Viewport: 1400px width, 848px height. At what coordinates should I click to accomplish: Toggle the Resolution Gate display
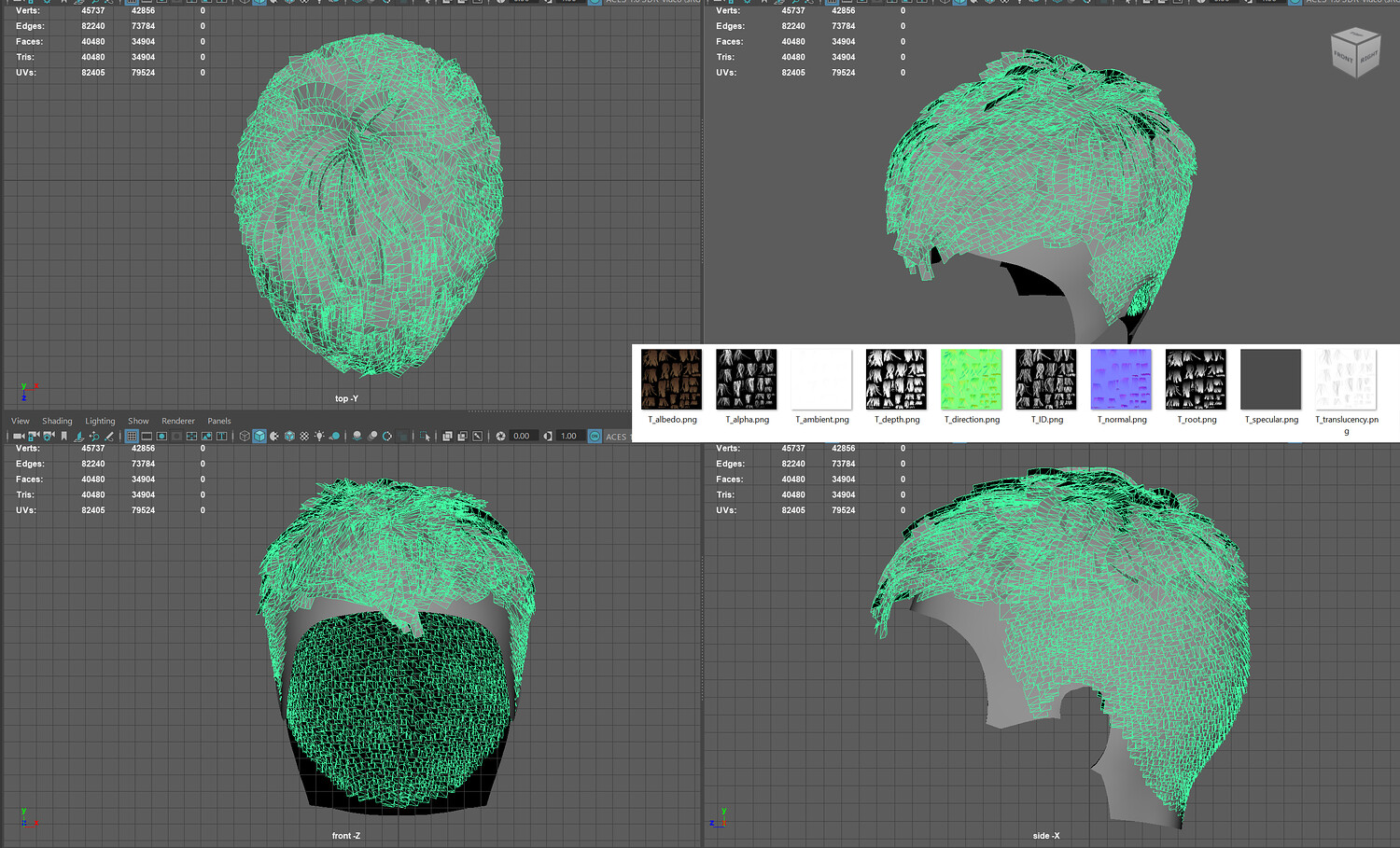pos(161,436)
